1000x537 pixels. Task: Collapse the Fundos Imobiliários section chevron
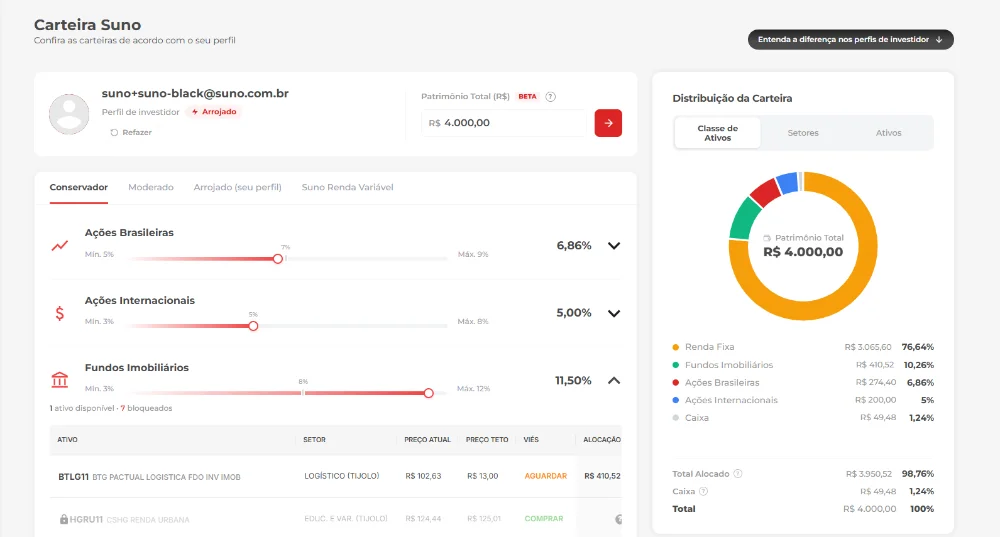(614, 381)
